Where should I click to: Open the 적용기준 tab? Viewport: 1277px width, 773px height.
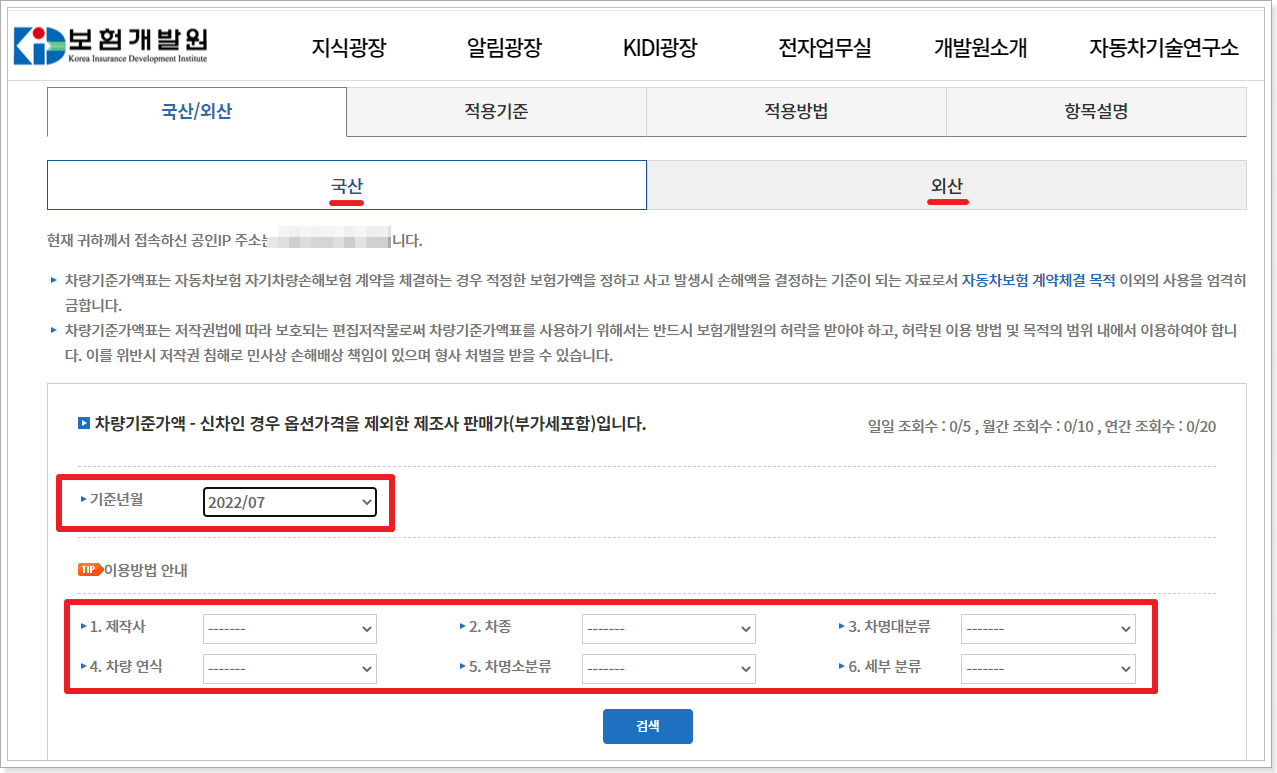[496, 112]
